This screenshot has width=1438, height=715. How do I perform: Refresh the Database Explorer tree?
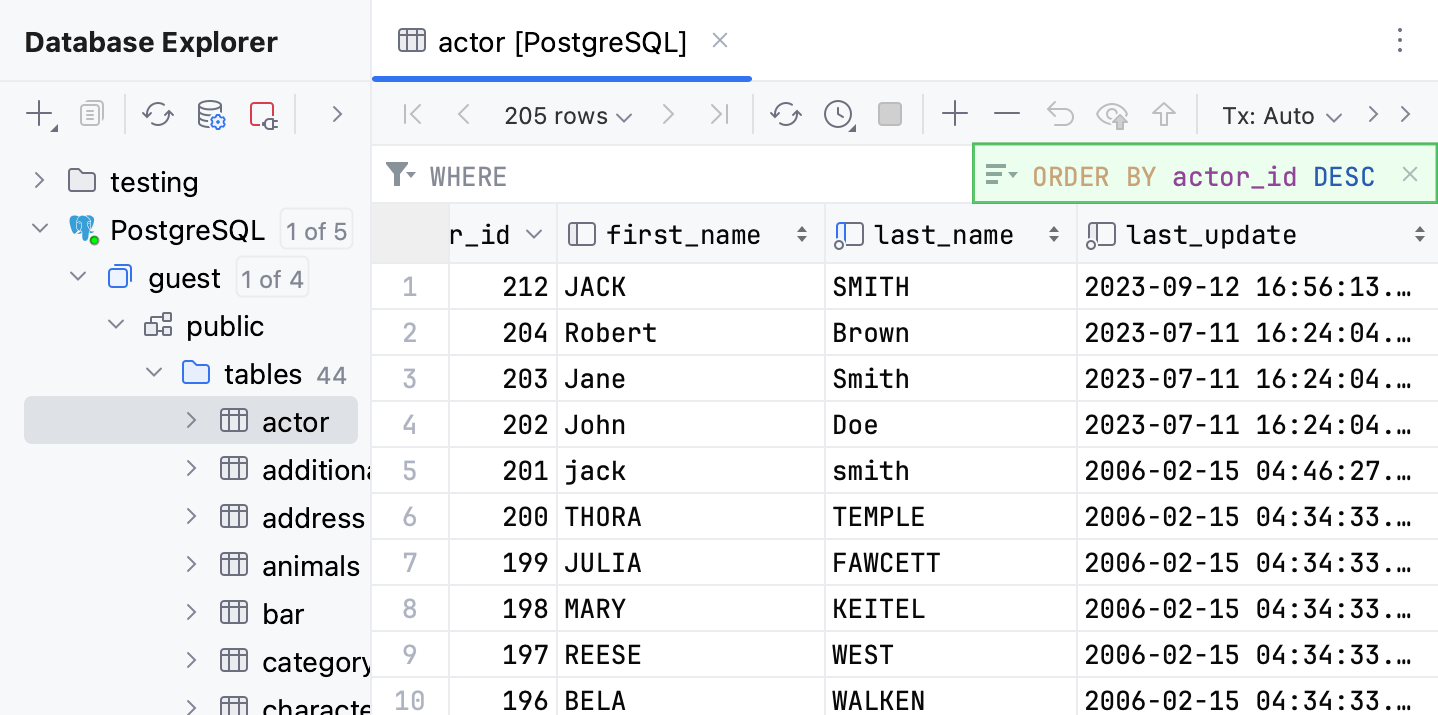(x=157, y=114)
